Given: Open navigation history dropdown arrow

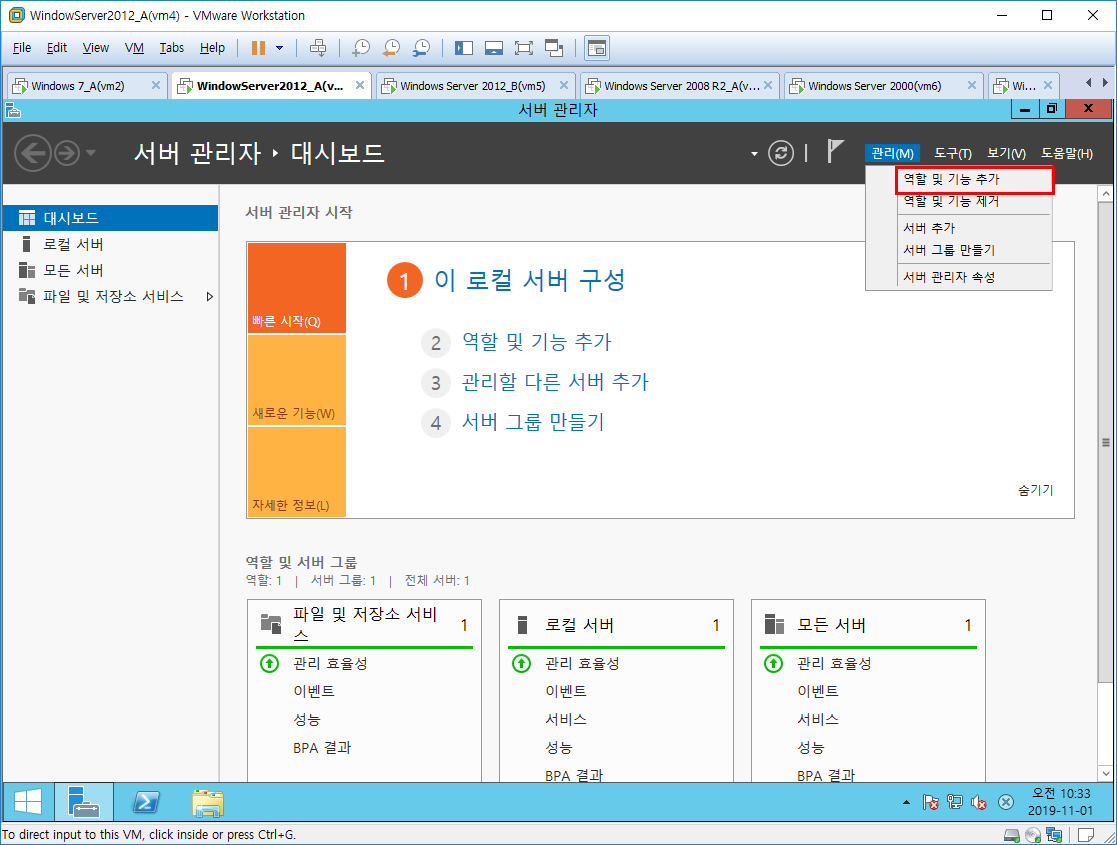Looking at the screenshot, I should click(x=90, y=153).
